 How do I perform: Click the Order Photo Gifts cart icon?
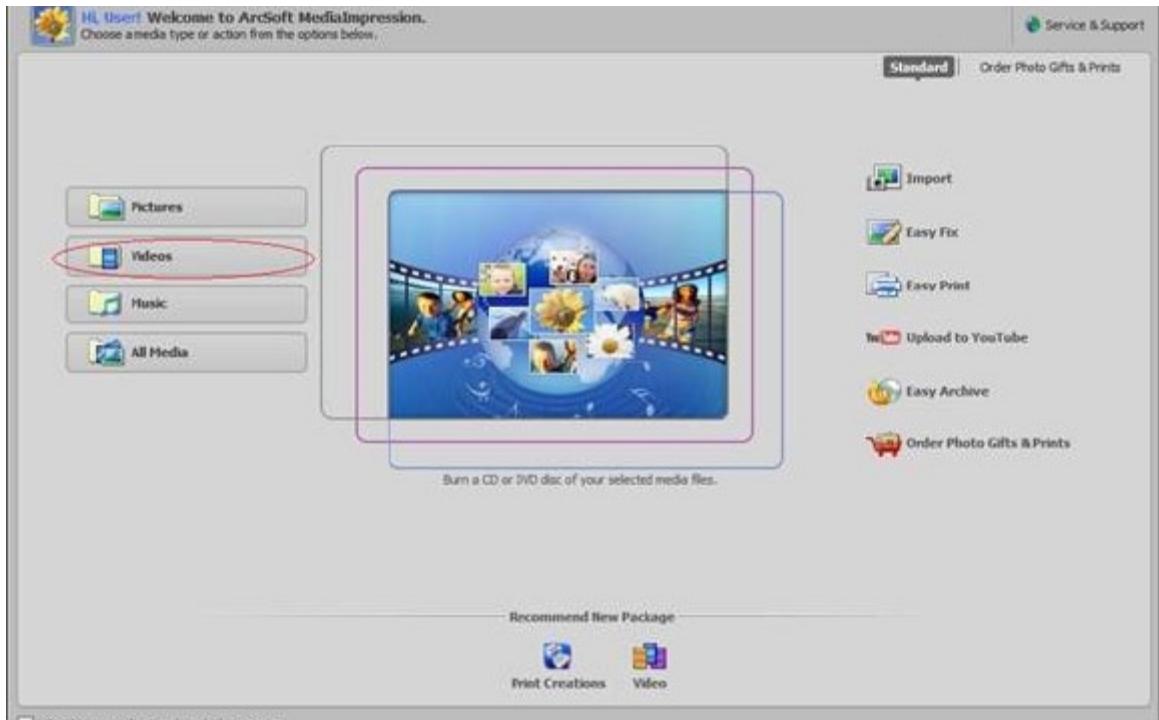coord(883,444)
